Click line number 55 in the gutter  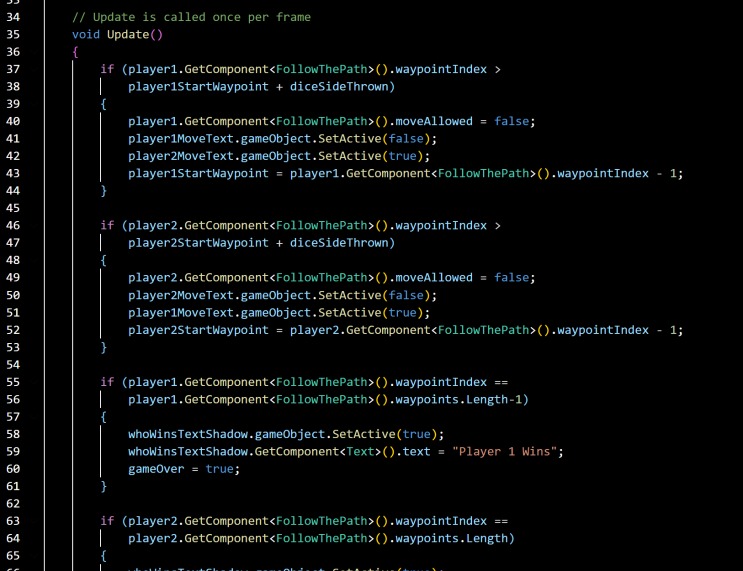pos(13,382)
